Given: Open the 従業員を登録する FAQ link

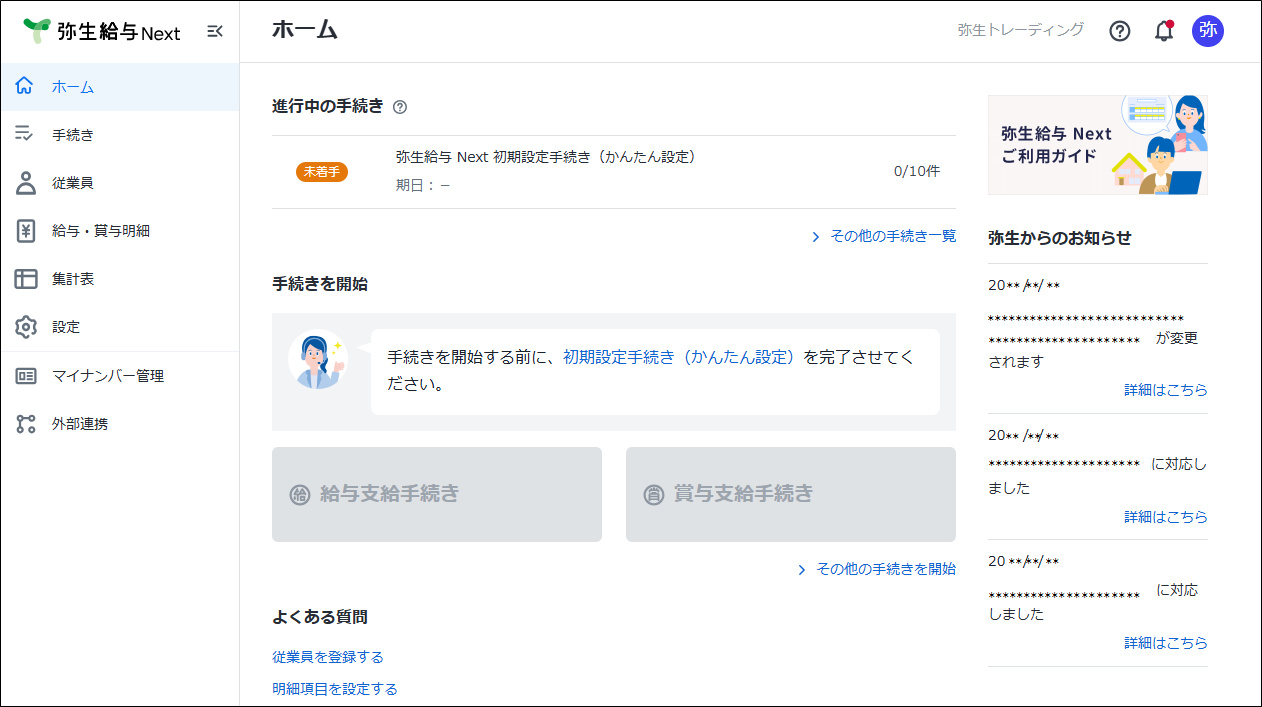Looking at the screenshot, I should [328, 657].
